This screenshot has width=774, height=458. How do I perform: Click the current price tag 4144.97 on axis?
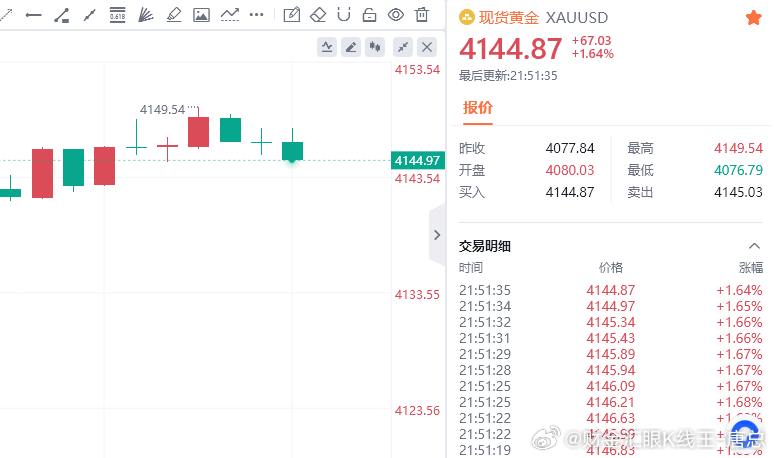tap(418, 160)
